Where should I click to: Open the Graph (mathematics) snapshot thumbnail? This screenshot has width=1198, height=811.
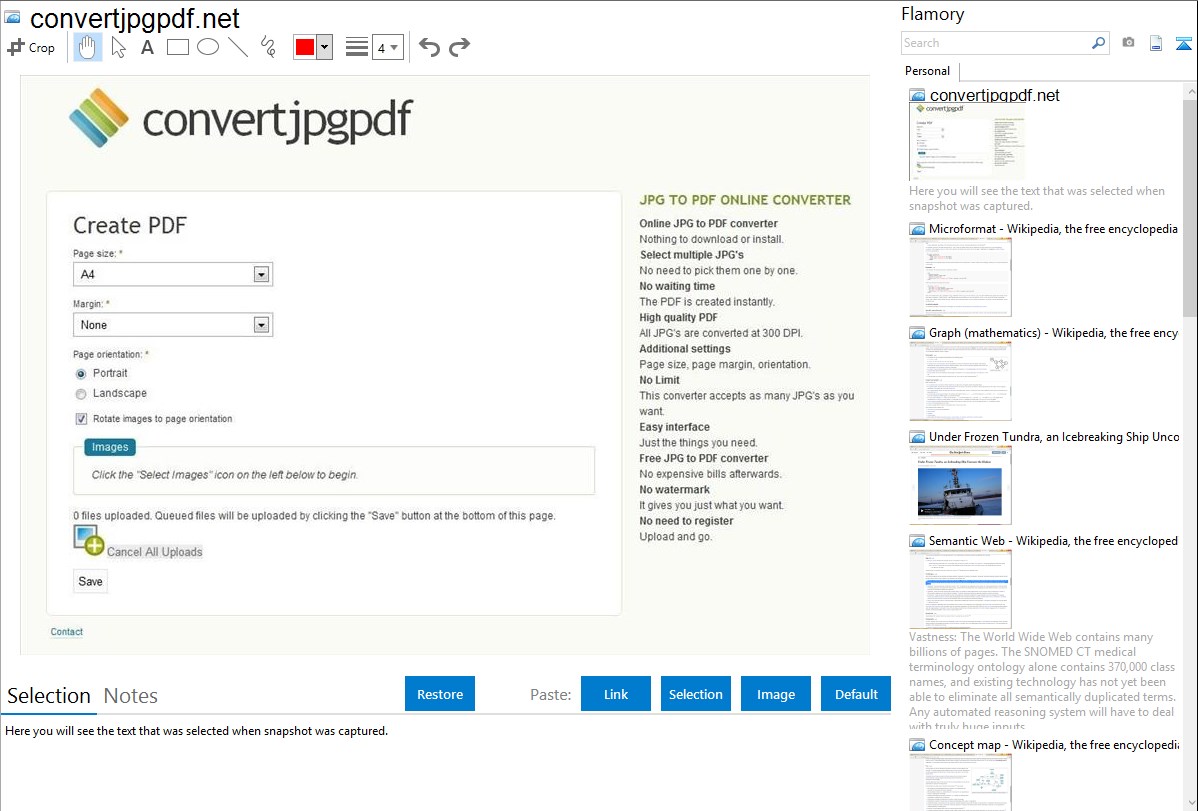coord(960,381)
